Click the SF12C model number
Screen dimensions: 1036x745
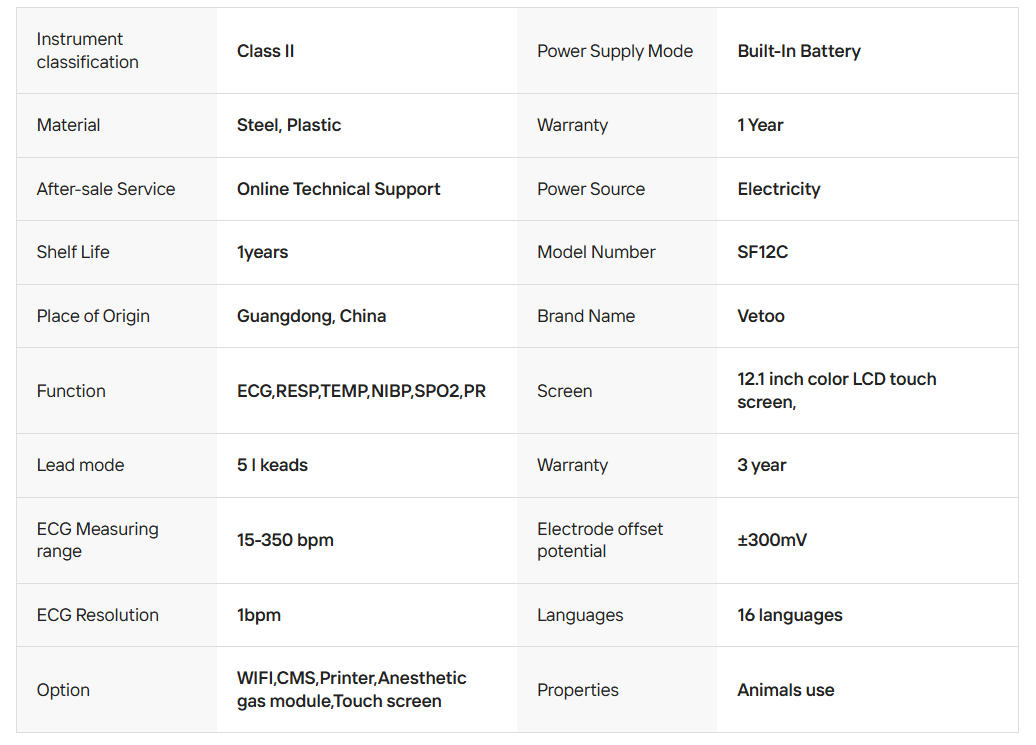point(762,252)
